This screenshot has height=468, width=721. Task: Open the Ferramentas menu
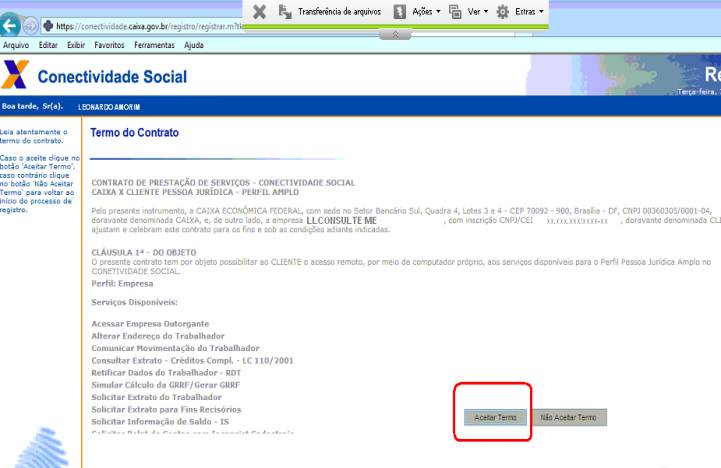(x=154, y=45)
